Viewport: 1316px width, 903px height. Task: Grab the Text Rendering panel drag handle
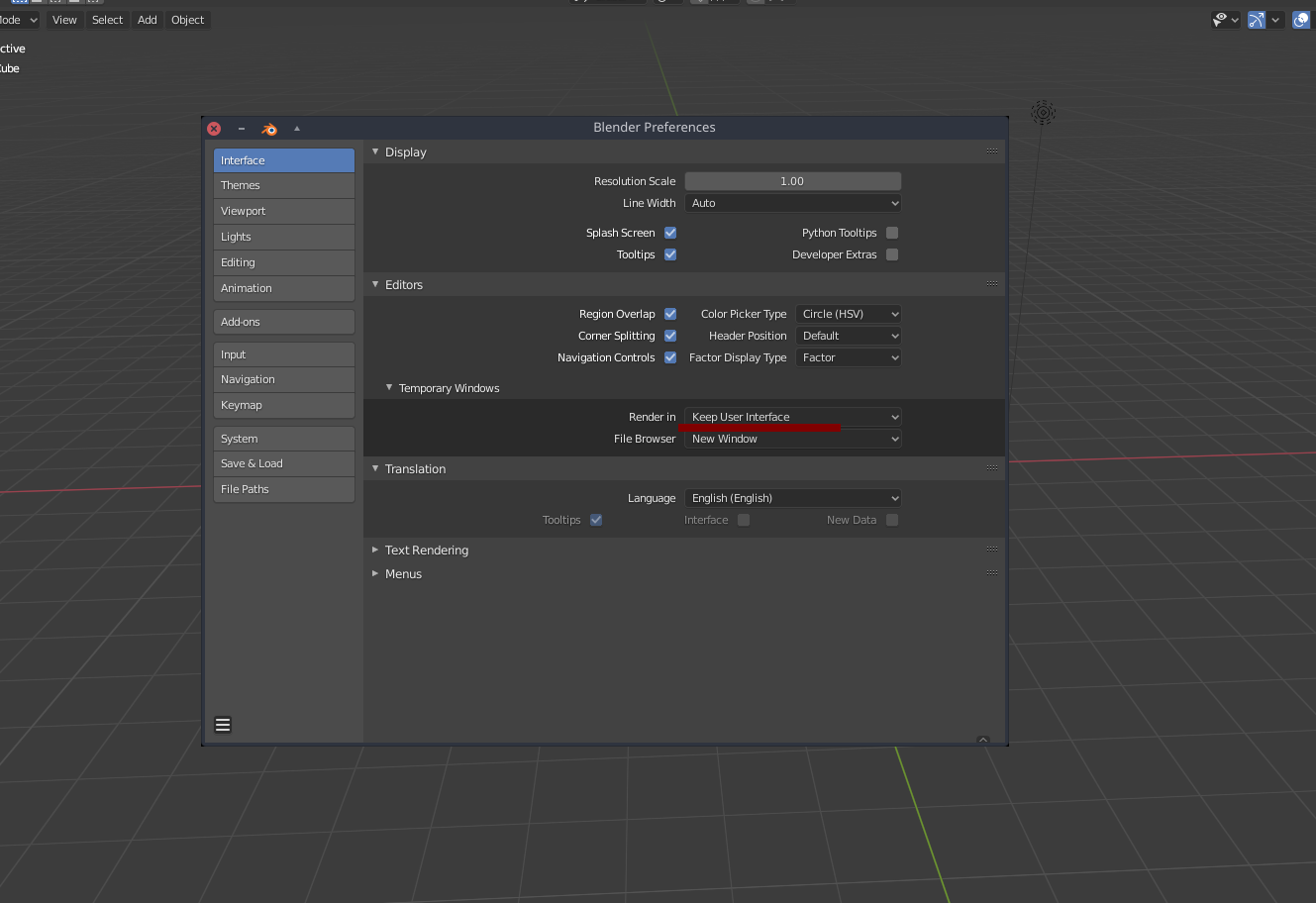pyautogui.click(x=991, y=550)
